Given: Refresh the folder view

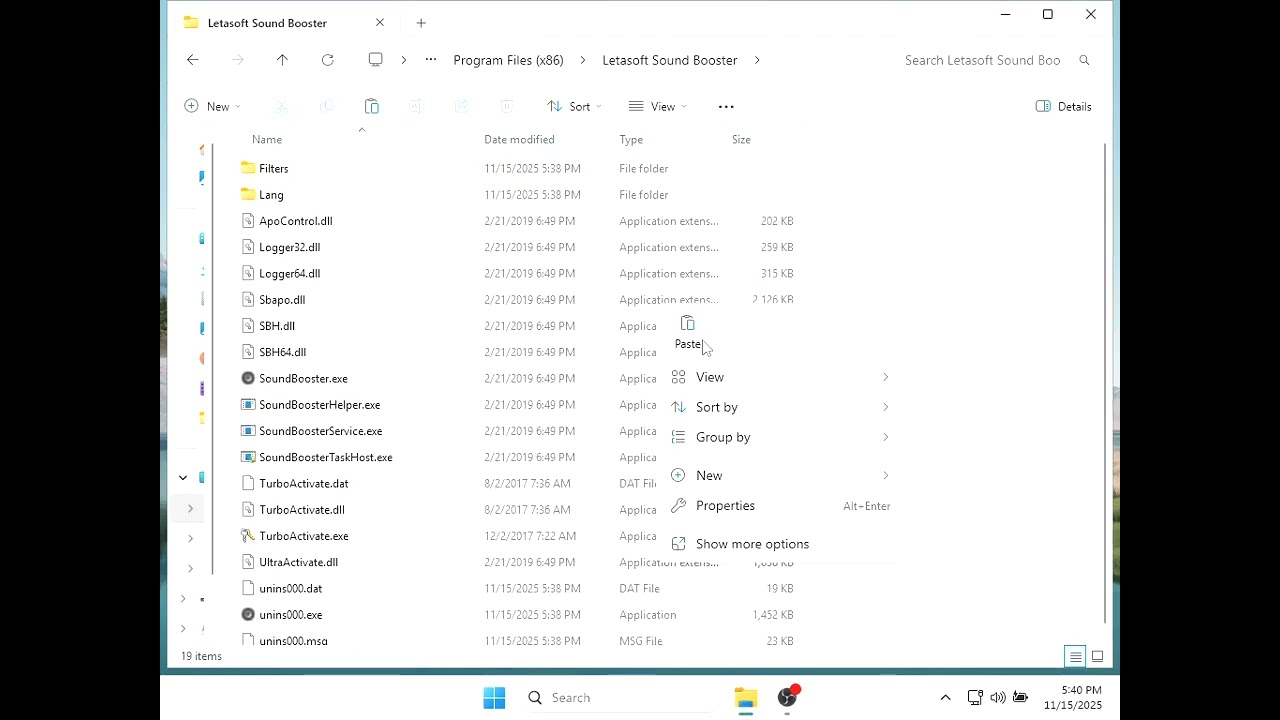Looking at the screenshot, I should [328, 60].
